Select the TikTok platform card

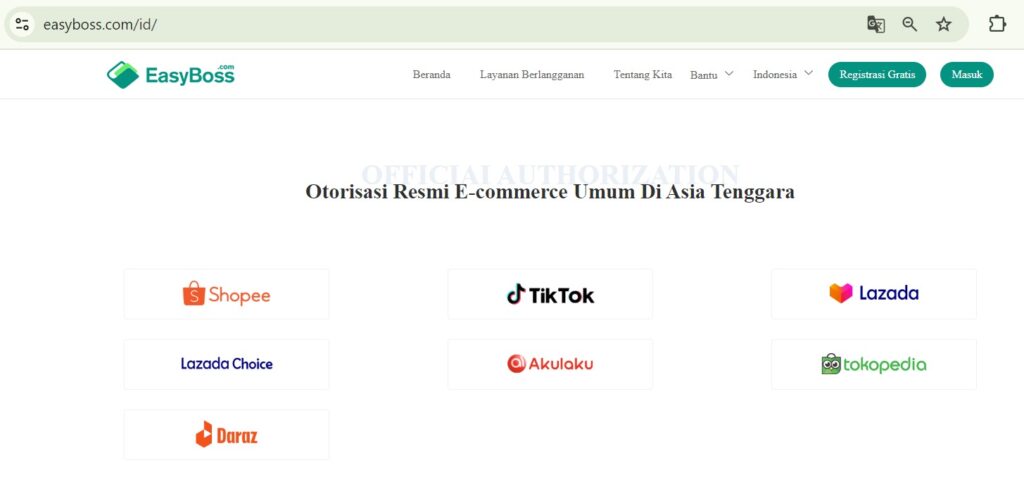pos(550,294)
